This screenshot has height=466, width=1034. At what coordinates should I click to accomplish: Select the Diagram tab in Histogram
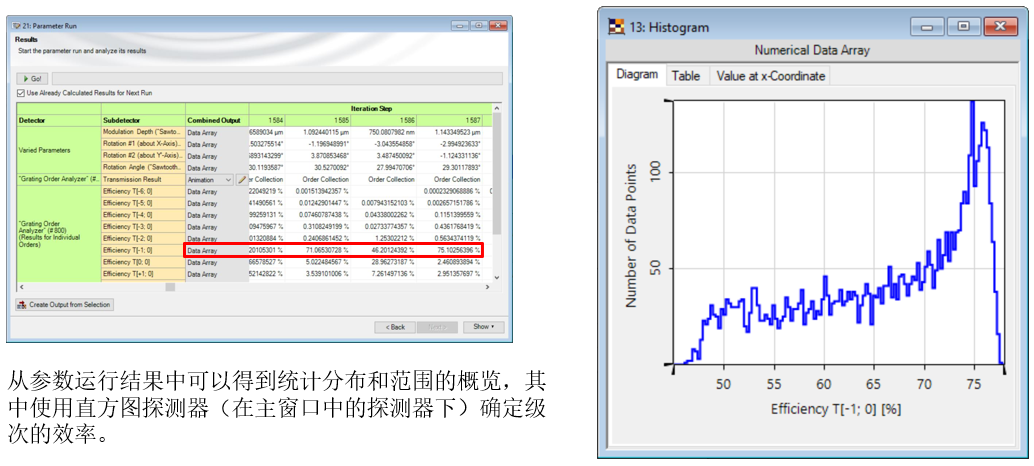click(x=636, y=74)
